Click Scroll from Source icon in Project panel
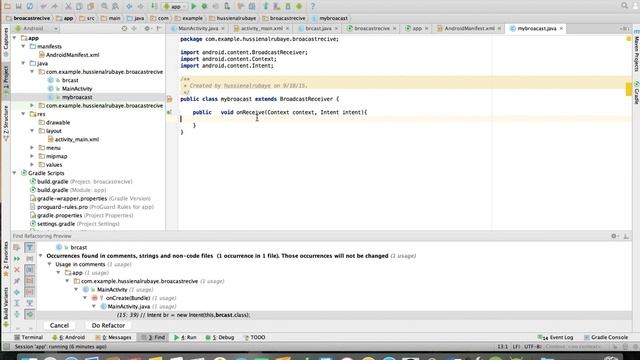This screenshot has height=360, width=640. click(x=124, y=29)
